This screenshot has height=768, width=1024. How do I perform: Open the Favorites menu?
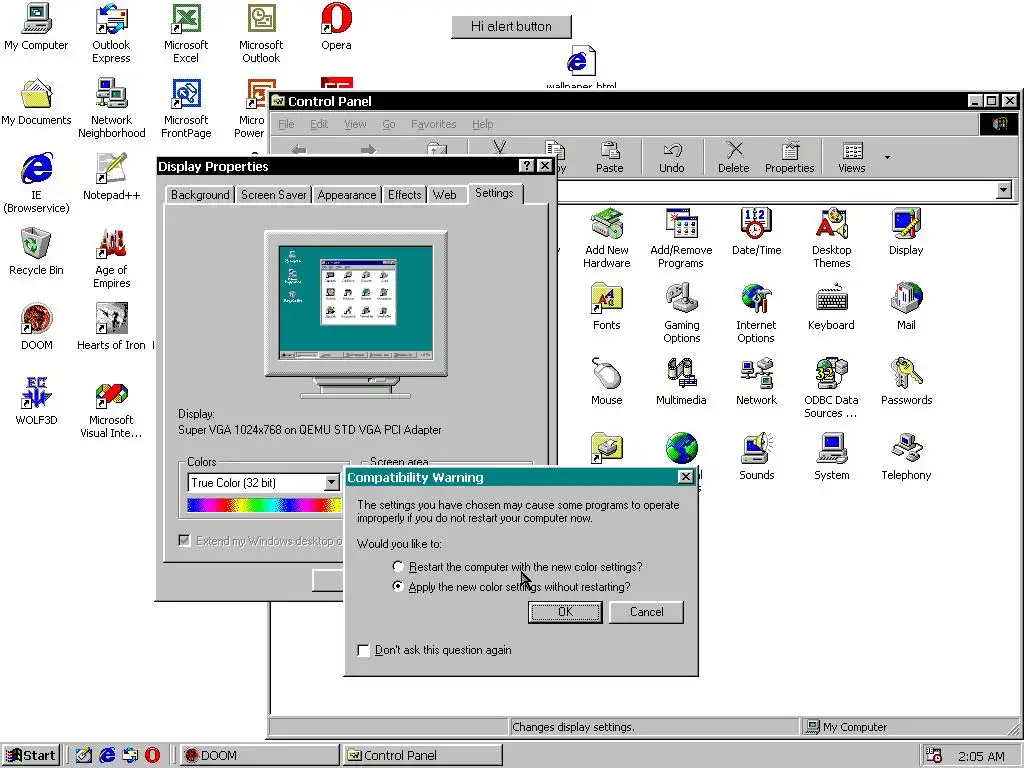click(434, 124)
